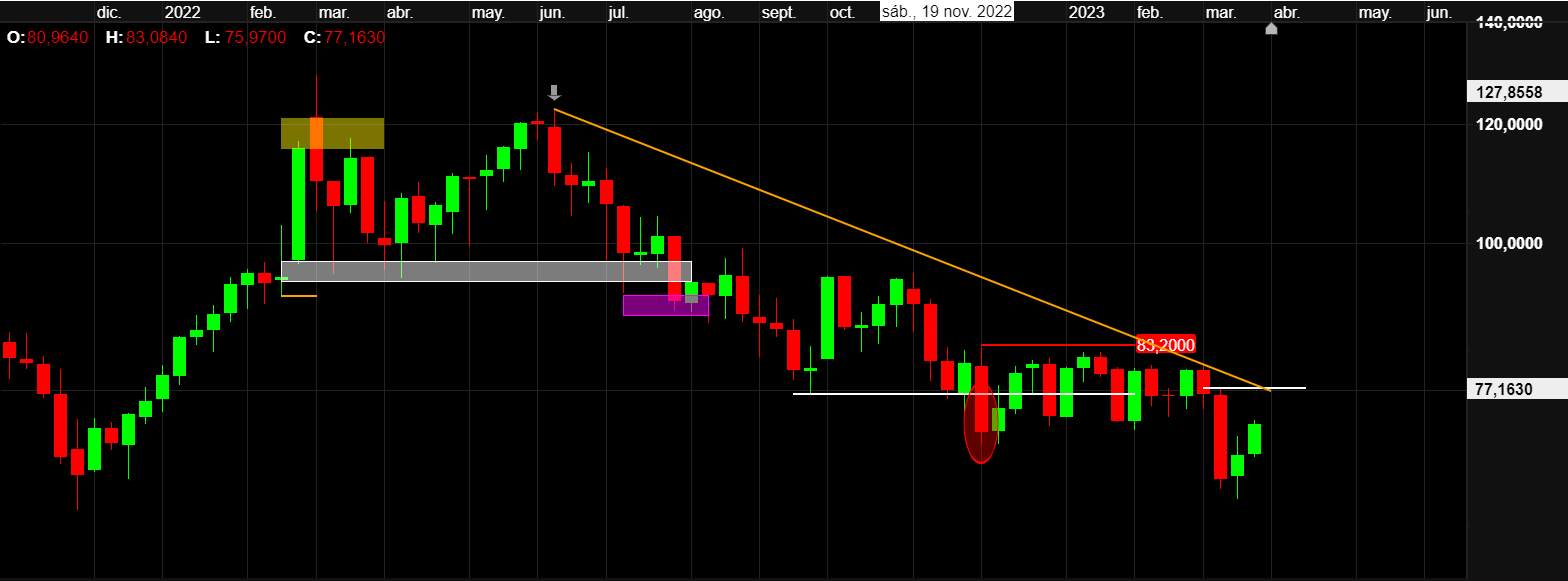Select the short orange horizontal line under the gray zone
Screen dimensions: 1568x581
299,296
